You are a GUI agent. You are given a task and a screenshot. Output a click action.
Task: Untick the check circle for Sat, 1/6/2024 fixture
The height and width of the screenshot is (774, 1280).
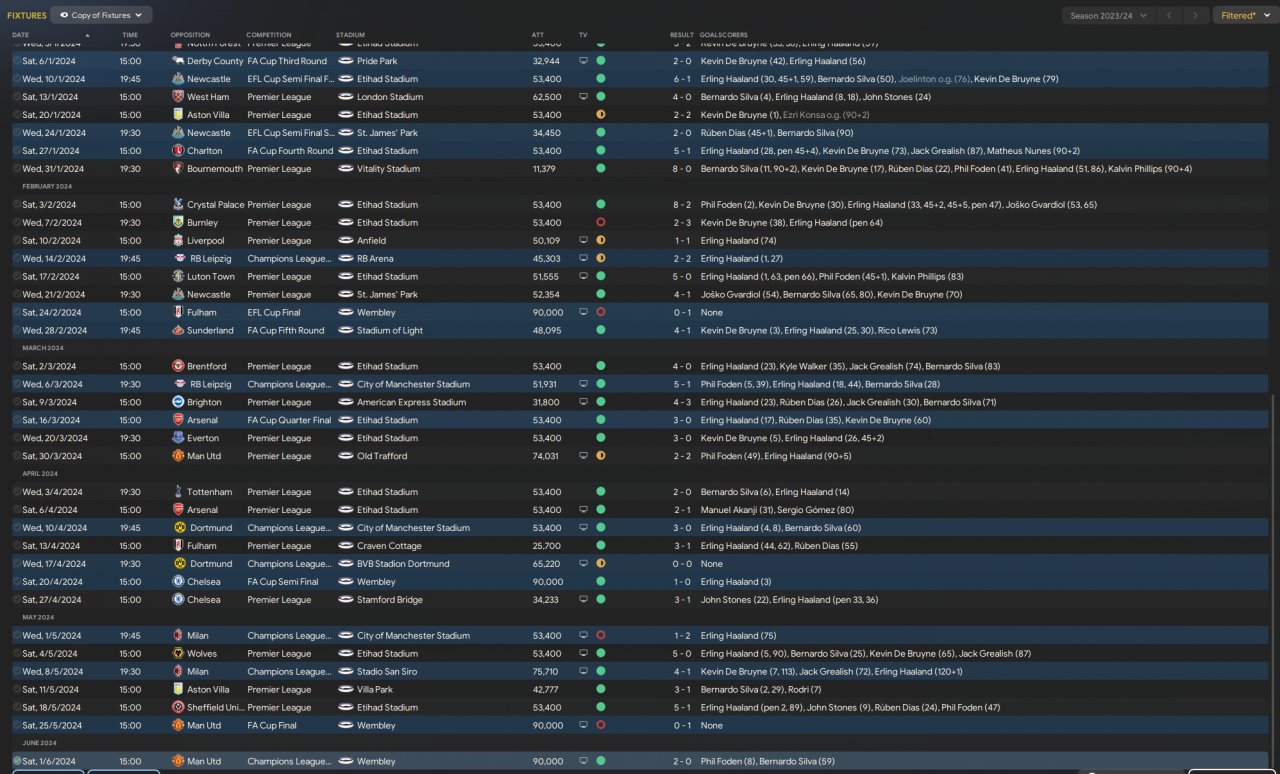[17, 762]
